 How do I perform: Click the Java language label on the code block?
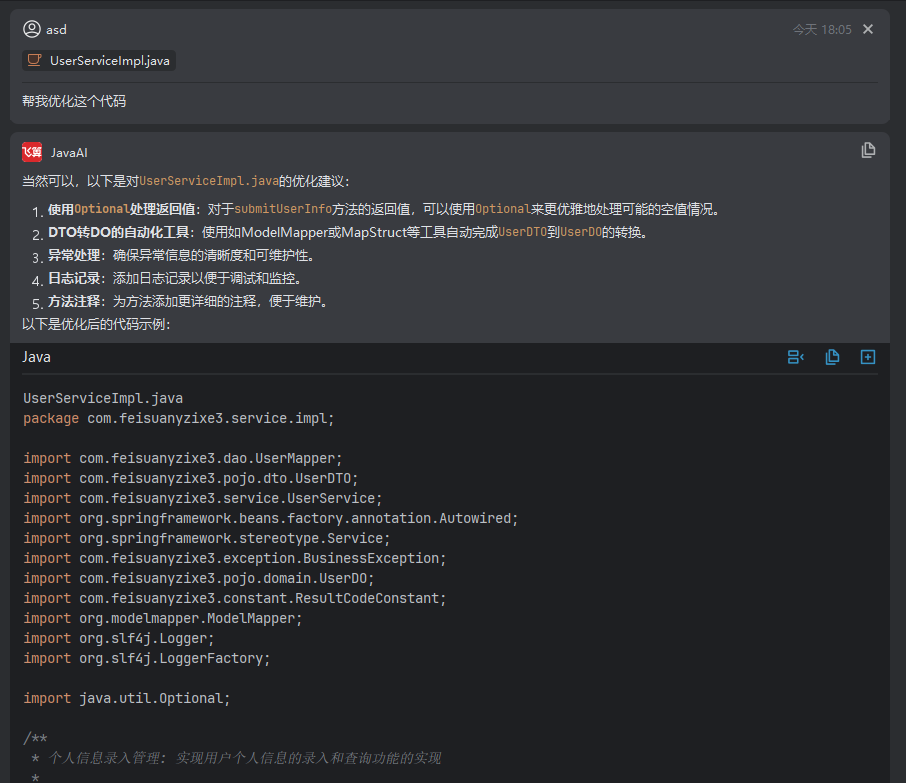tap(36, 357)
